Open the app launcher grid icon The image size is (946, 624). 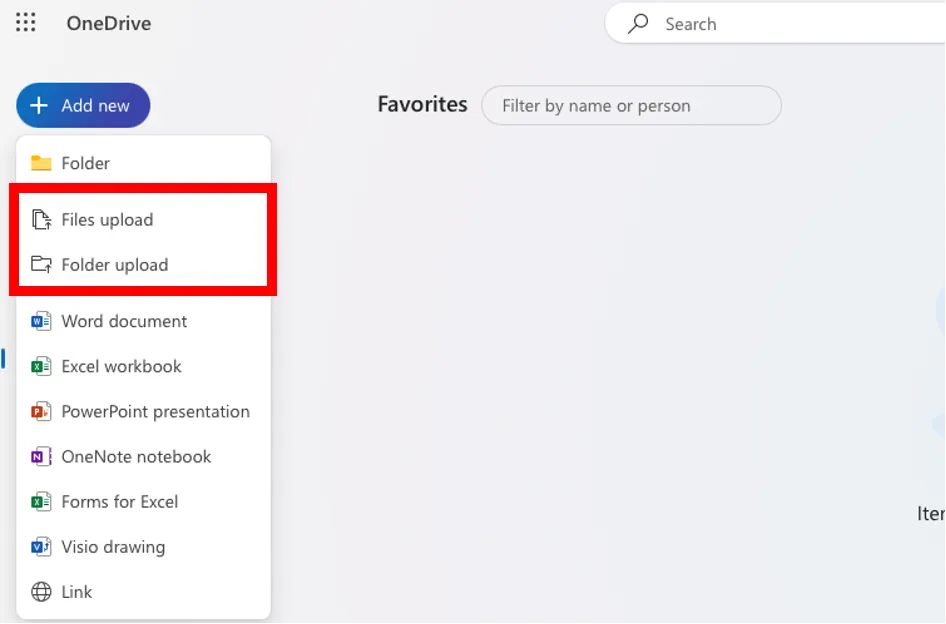pos(26,23)
